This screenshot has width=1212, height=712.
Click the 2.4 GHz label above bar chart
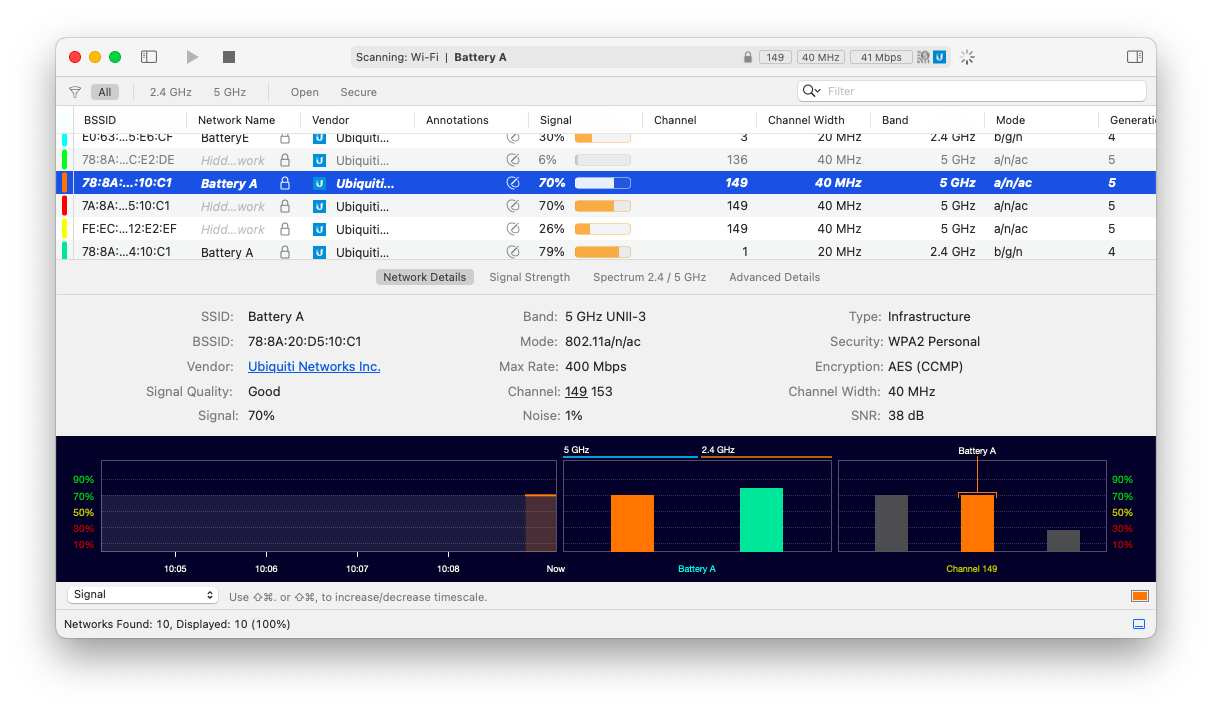point(718,450)
